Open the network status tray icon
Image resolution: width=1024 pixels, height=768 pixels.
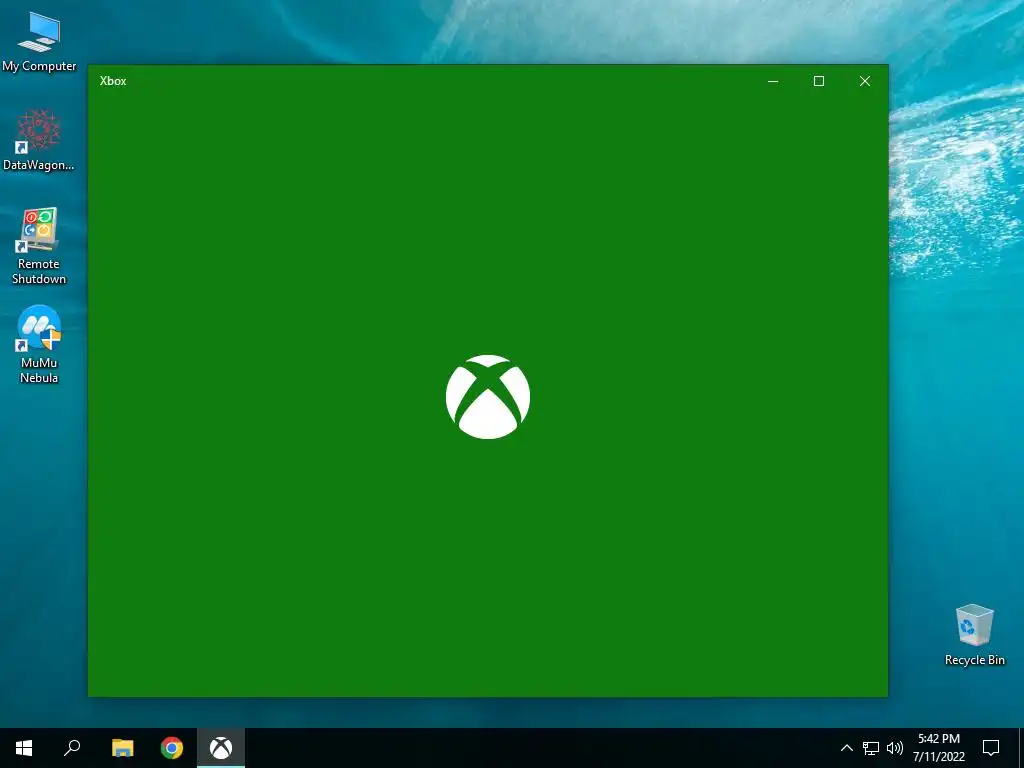[x=871, y=748]
